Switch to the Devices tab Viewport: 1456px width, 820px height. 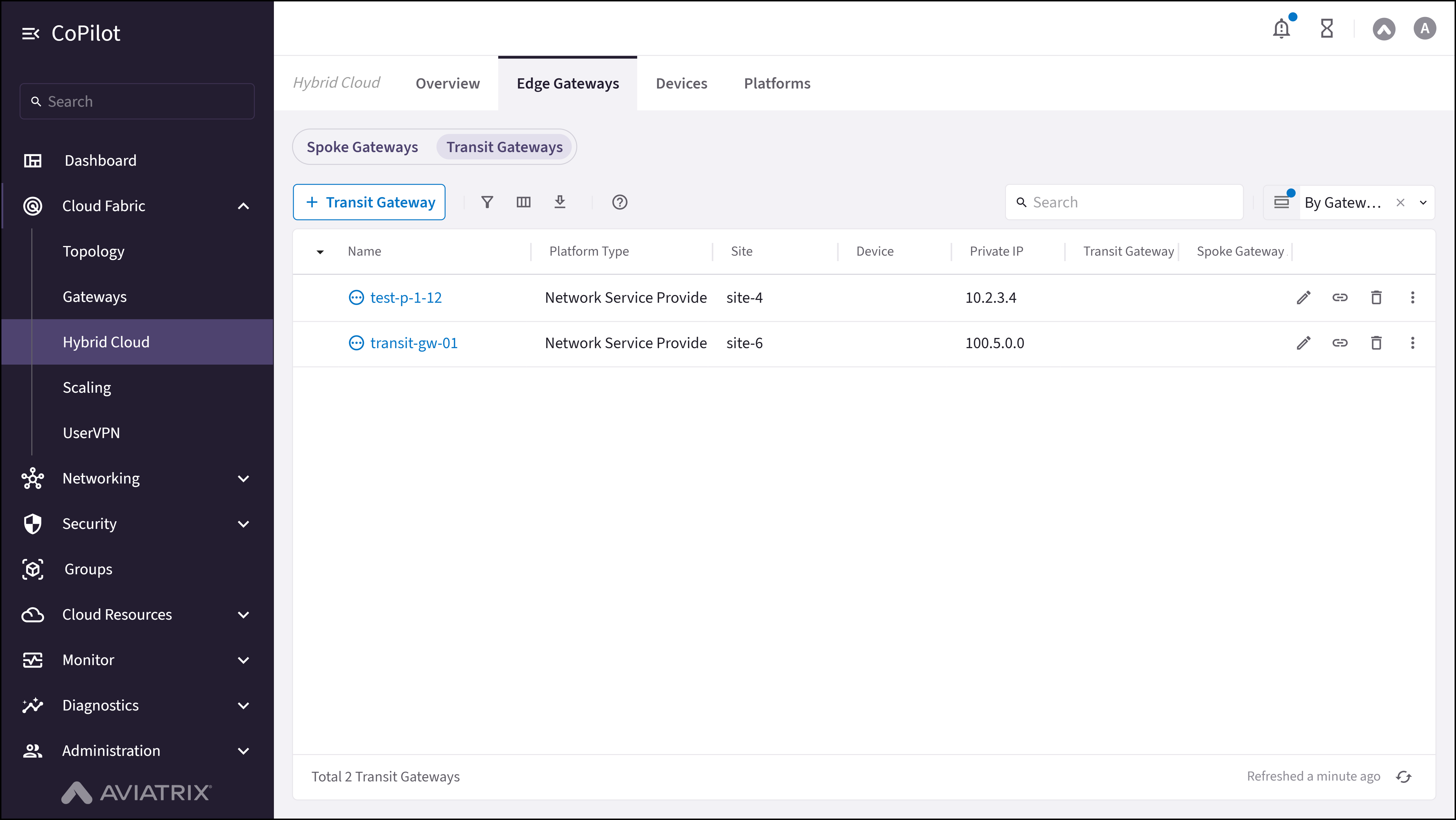coord(681,83)
